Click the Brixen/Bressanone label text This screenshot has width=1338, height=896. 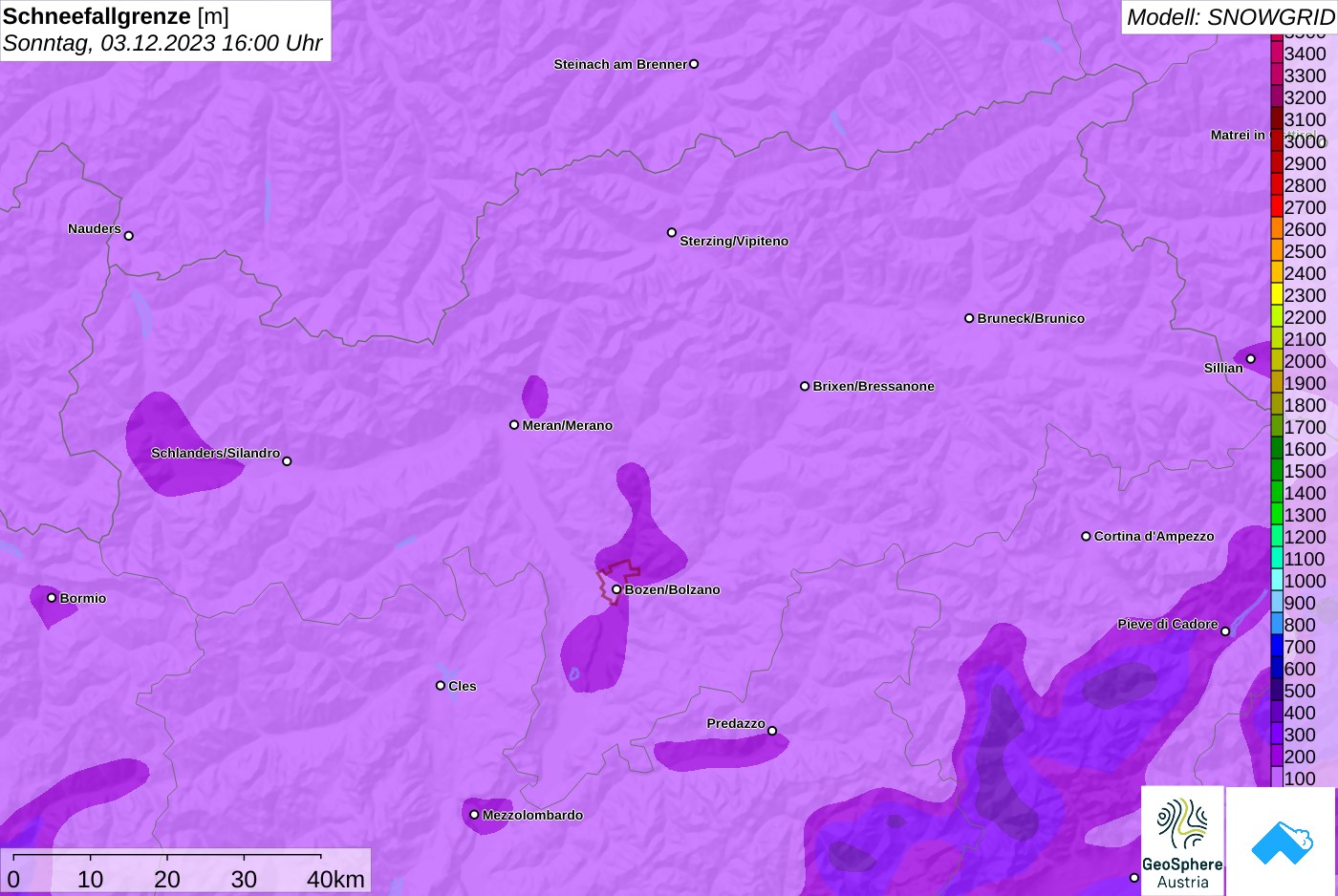[x=874, y=386]
